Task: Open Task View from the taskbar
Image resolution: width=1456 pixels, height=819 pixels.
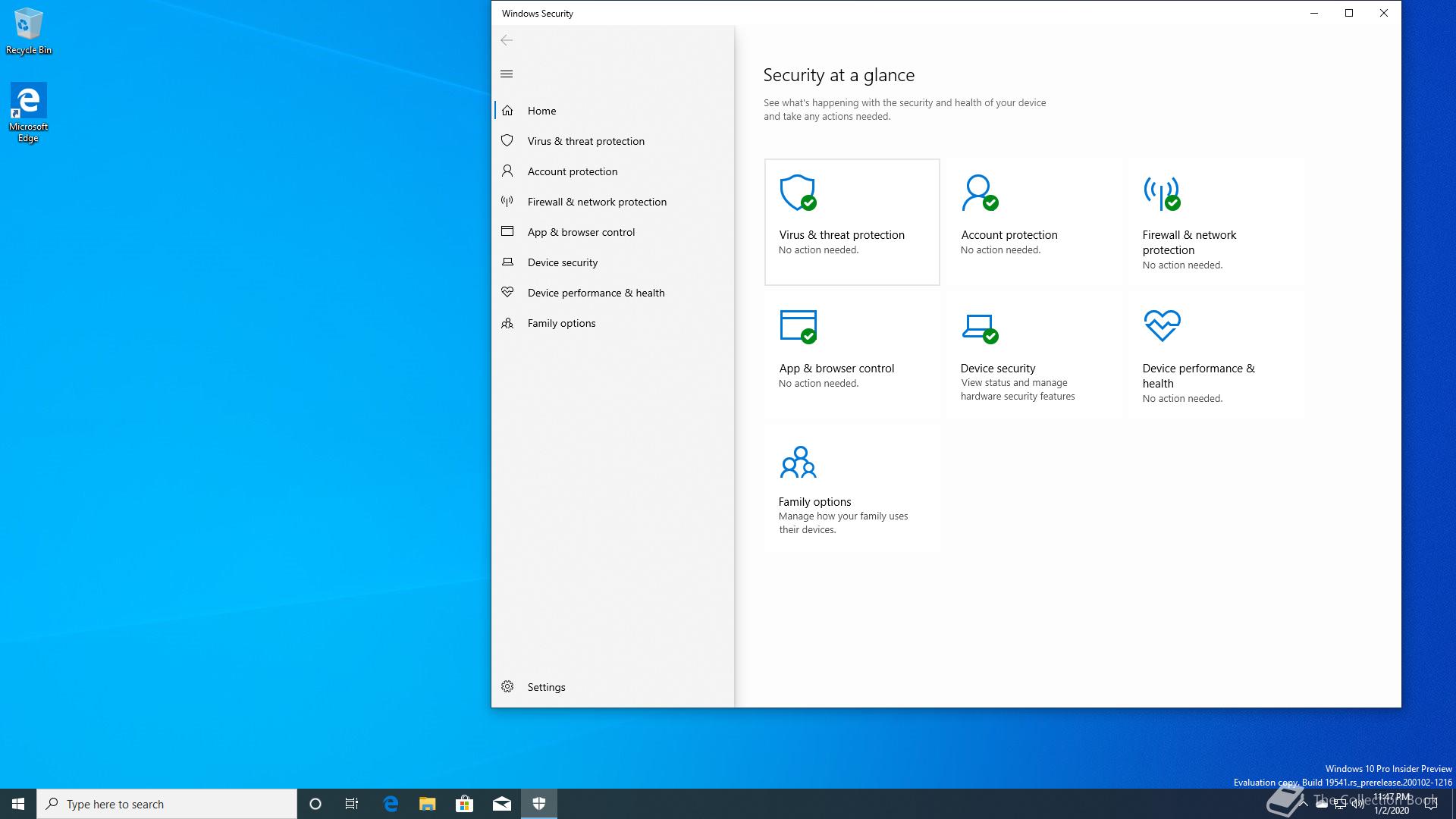Action: pyautogui.click(x=352, y=804)
